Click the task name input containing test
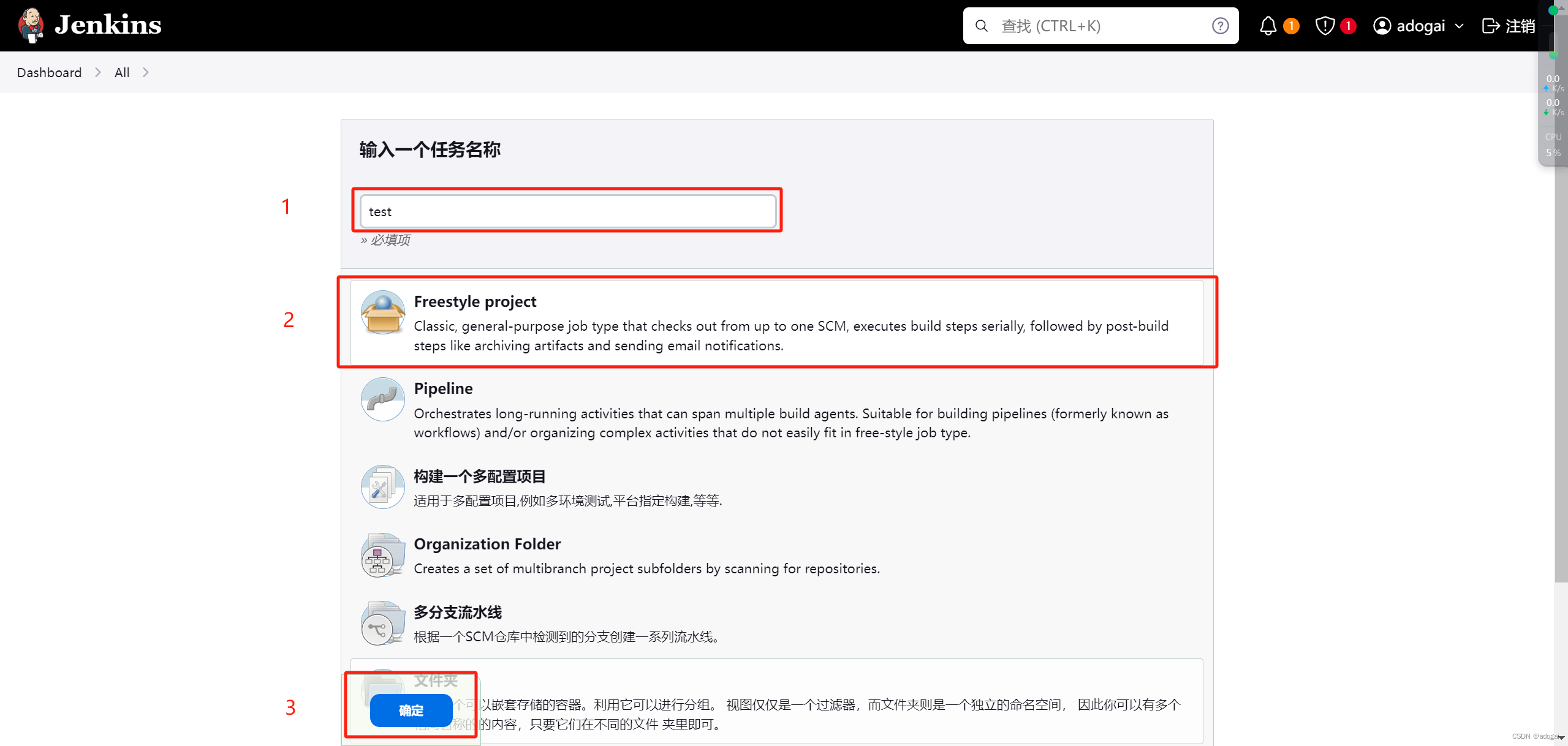 click(567, 211)
